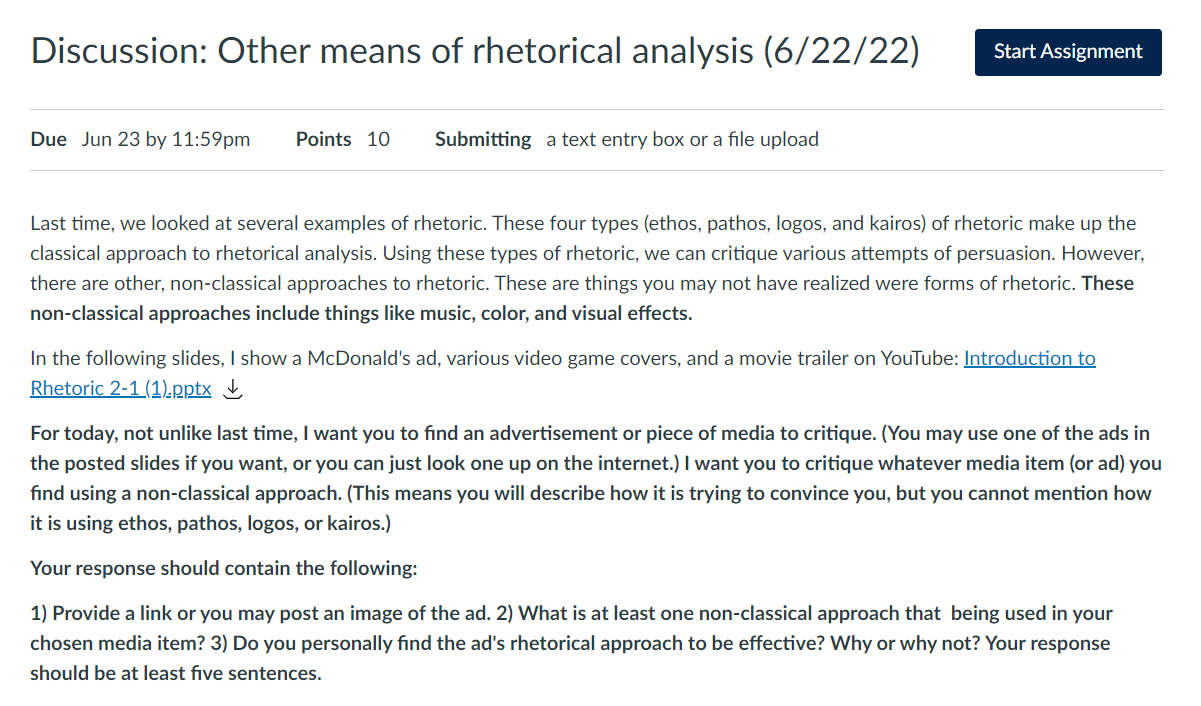
Task: Open the Introduction to Rhetoric slides link
Action: (1029, 358)
